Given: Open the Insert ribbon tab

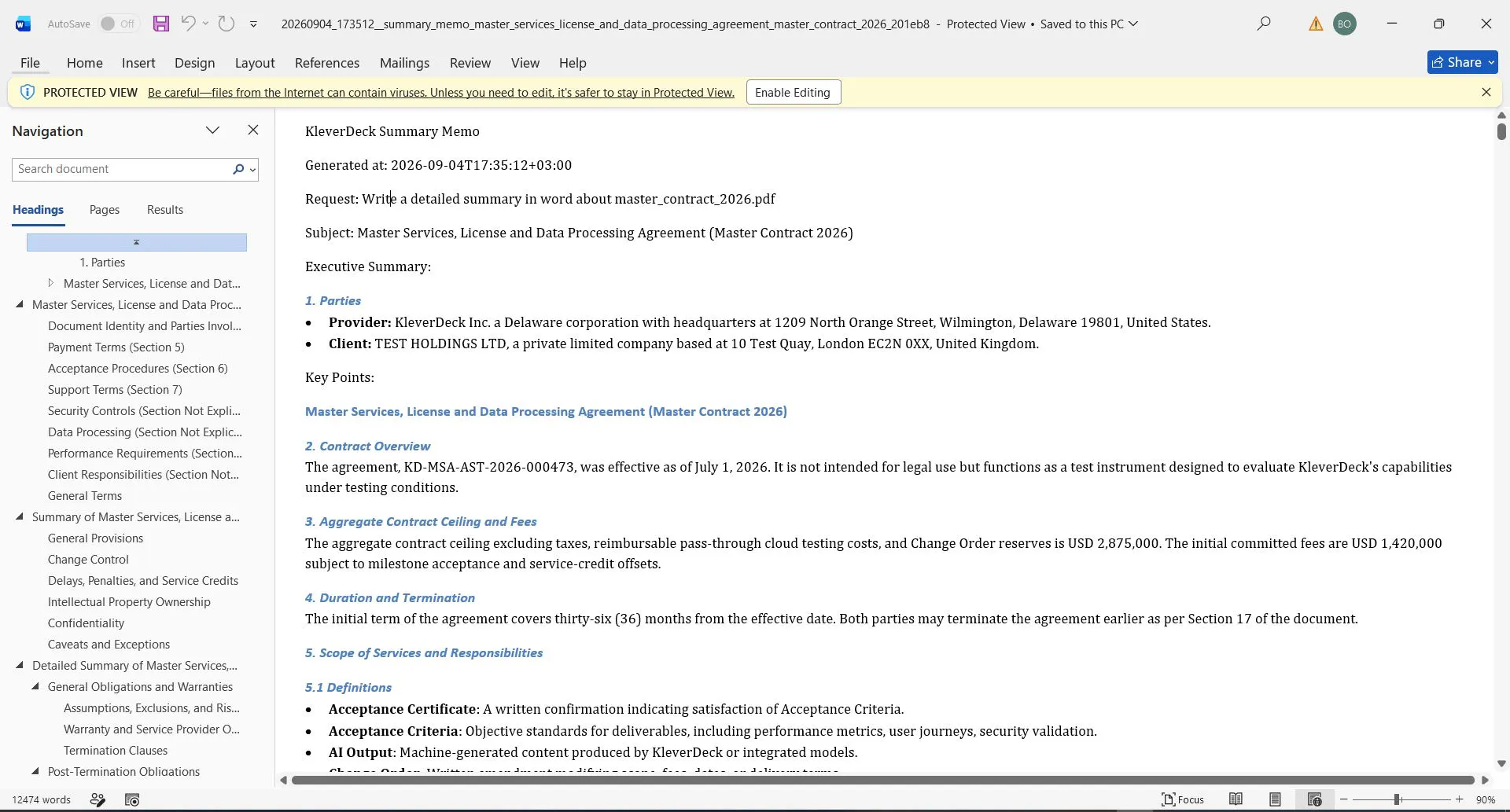Looking at the screenshot, I should [x=138, y=63].
